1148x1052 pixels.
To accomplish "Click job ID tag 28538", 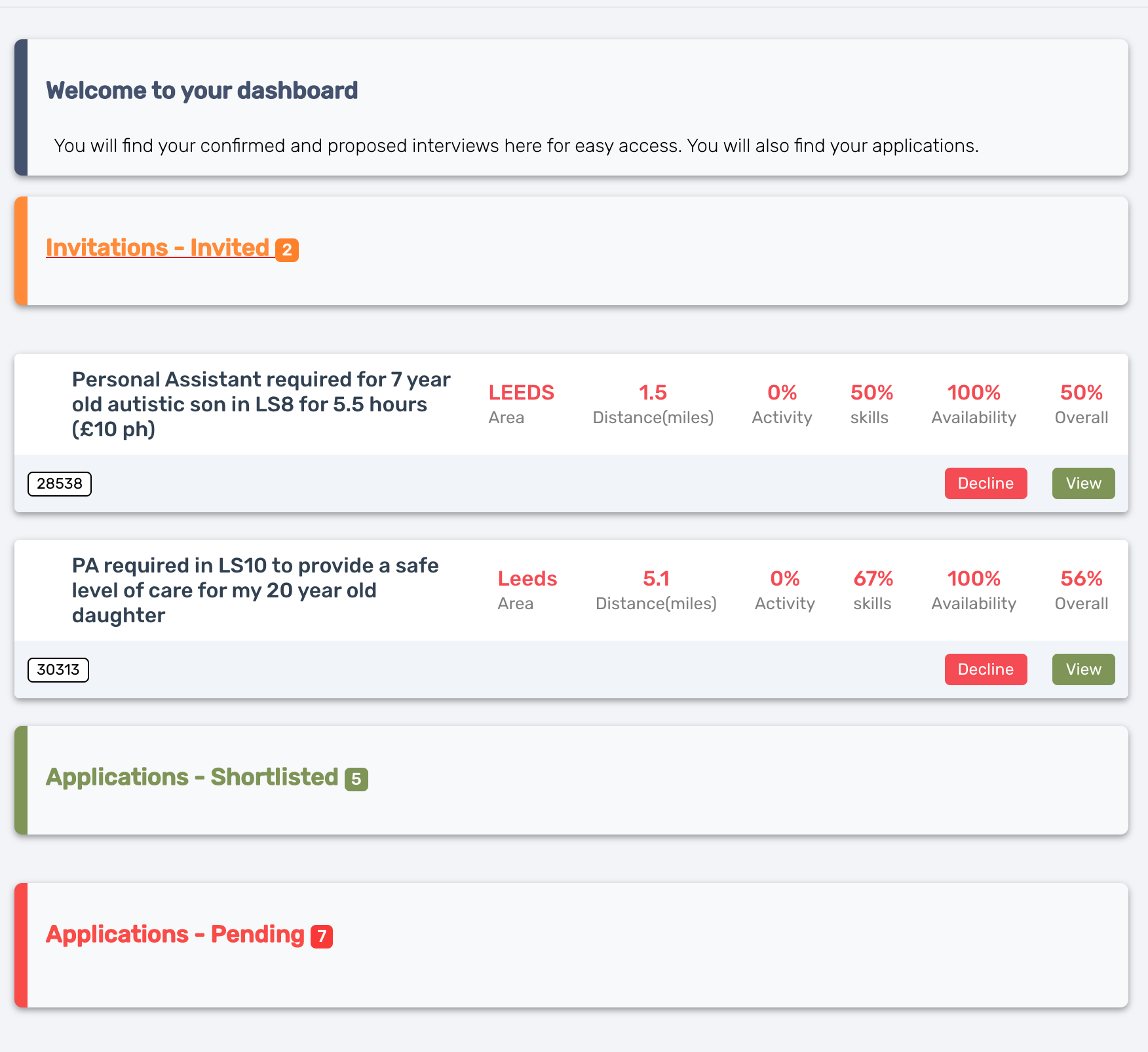I will click(60, 484).
